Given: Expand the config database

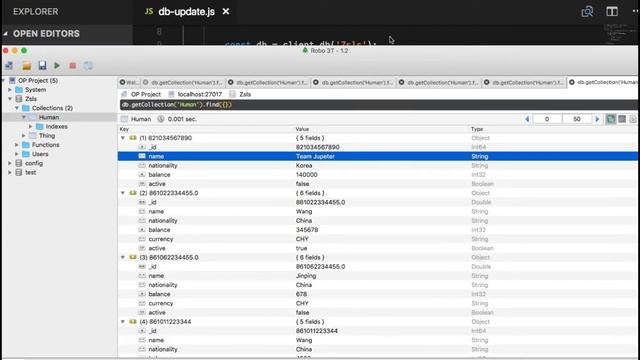Looking at the screenshot, I should point(10,163).
